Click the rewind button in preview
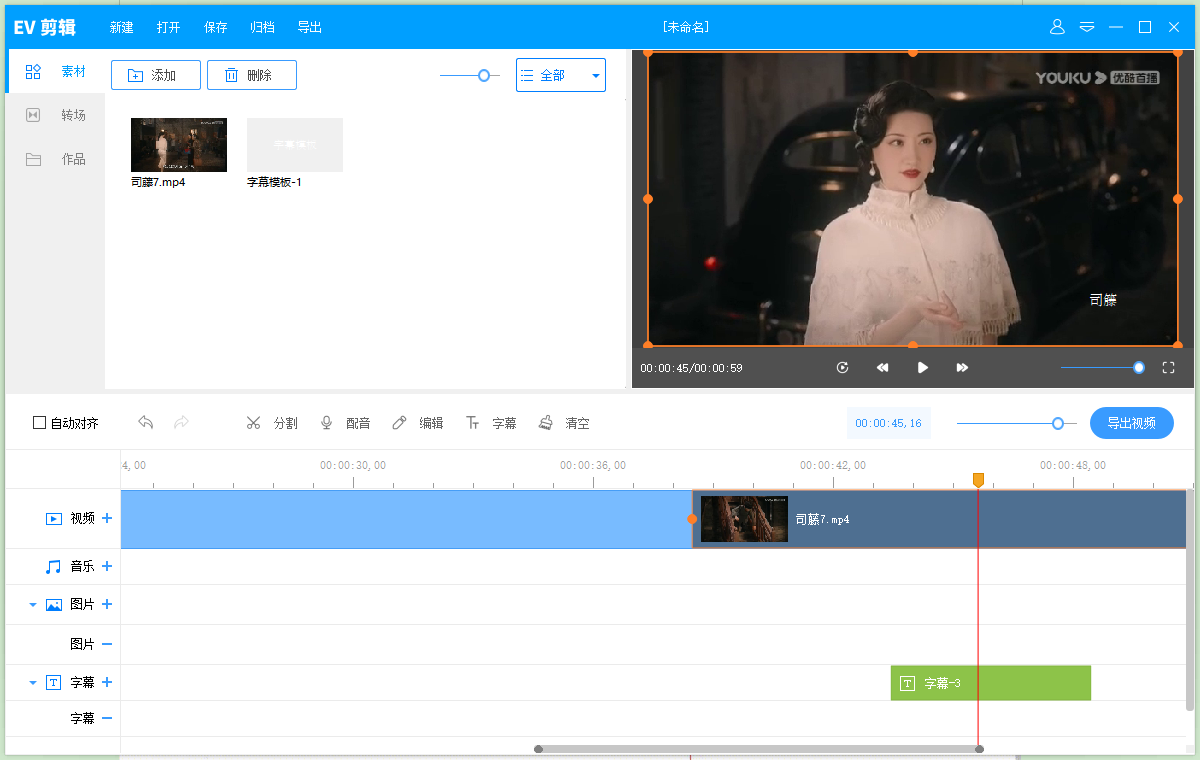 [882, 368]
